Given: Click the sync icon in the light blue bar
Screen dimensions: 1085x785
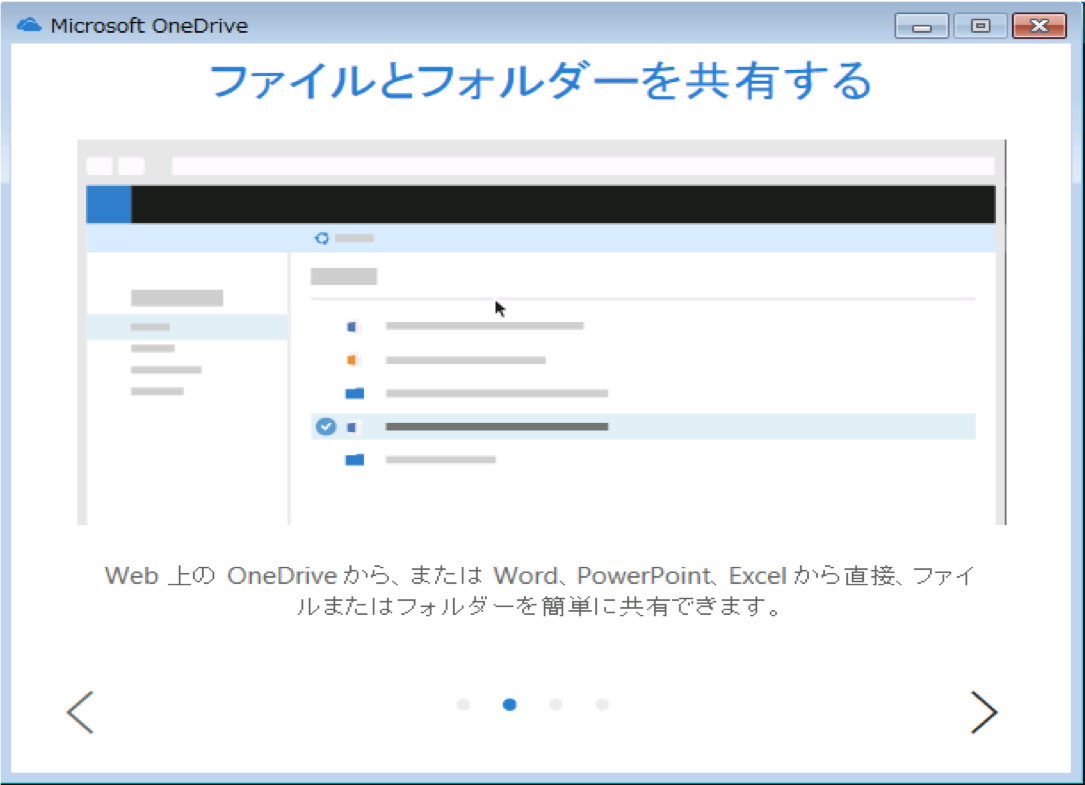Looking at the screenshot, I should pos(321,238).
